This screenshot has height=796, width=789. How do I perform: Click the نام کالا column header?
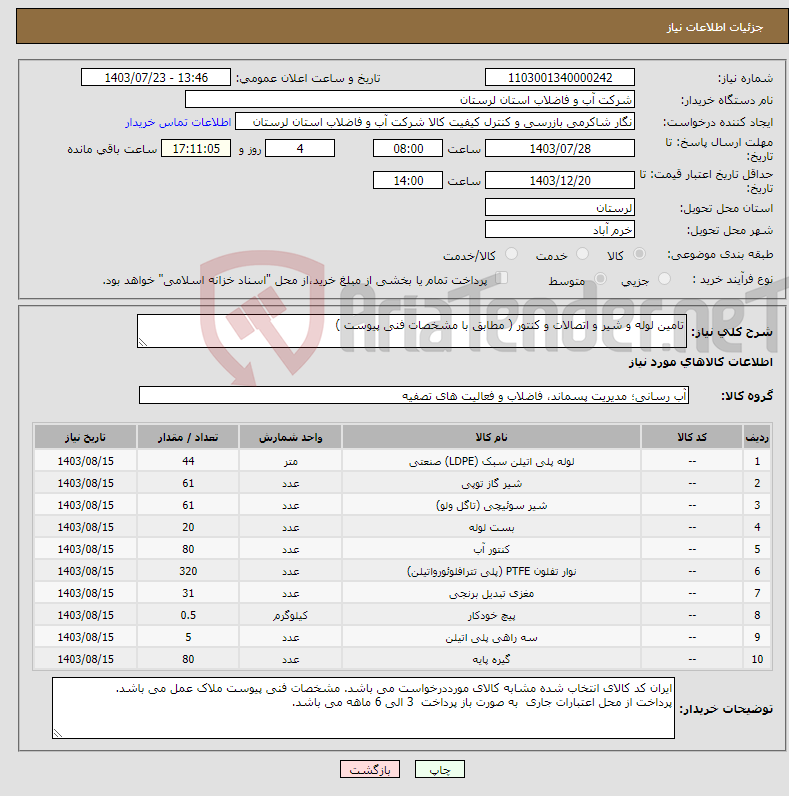(x=491, y=437)
